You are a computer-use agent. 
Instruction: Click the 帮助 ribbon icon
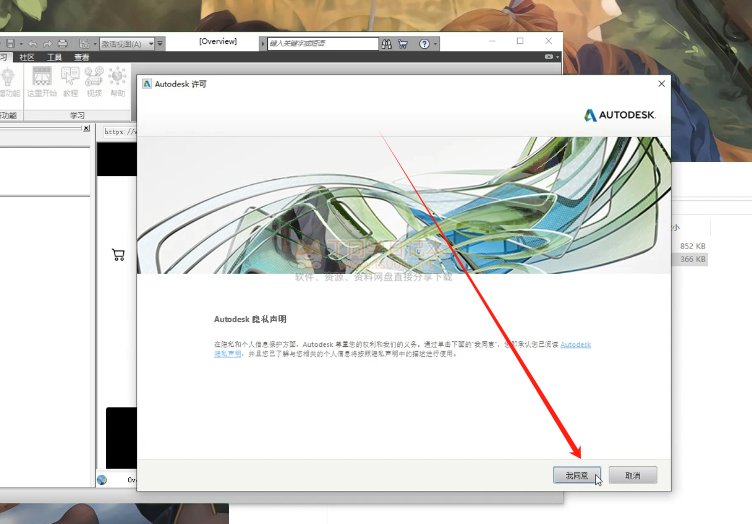click(x=118, y=81)
